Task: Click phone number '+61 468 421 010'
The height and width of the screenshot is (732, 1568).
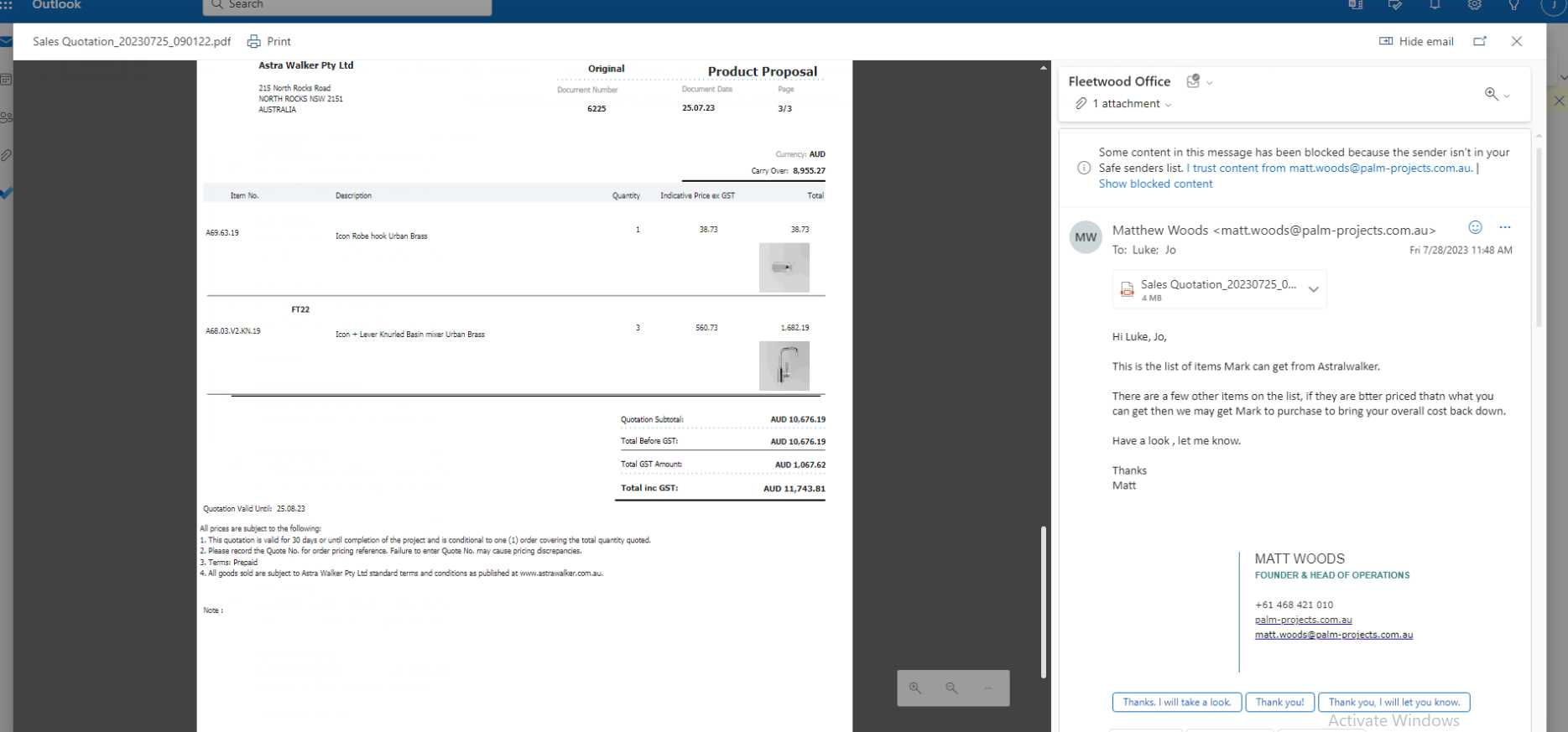Action: pyautogui.click(x=1294, y=605)
